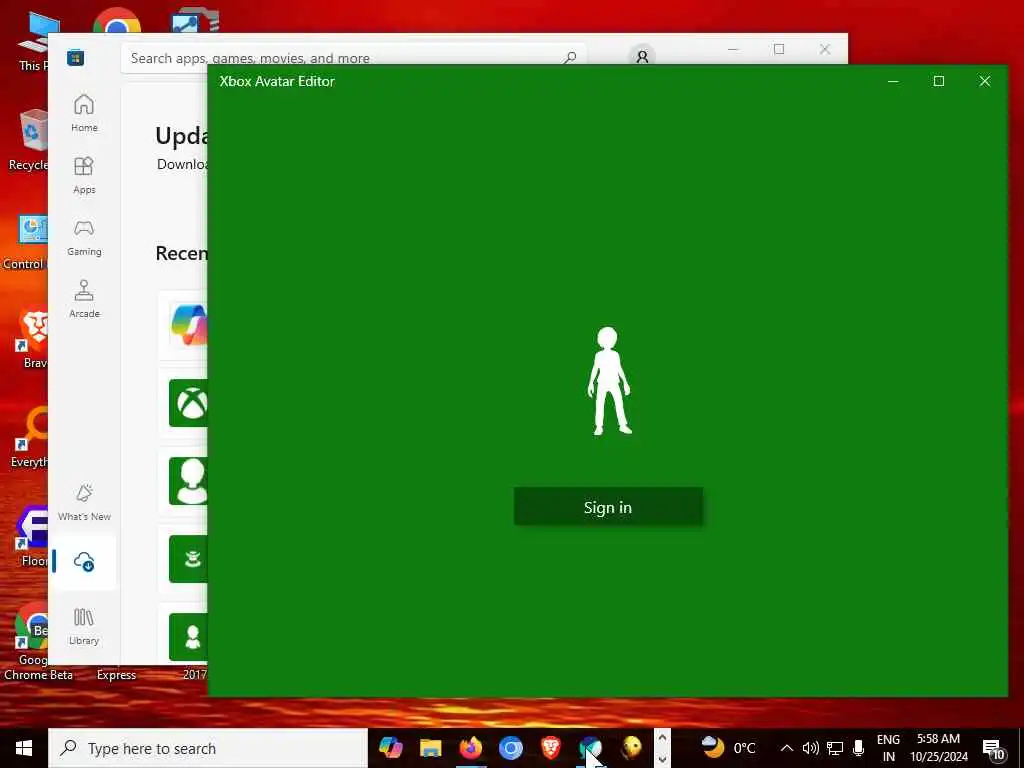Maximize the Xbox Avatar Editor window
This screenshot has width=1024, height=768.
pyautogui.click(x=938, y=81)
